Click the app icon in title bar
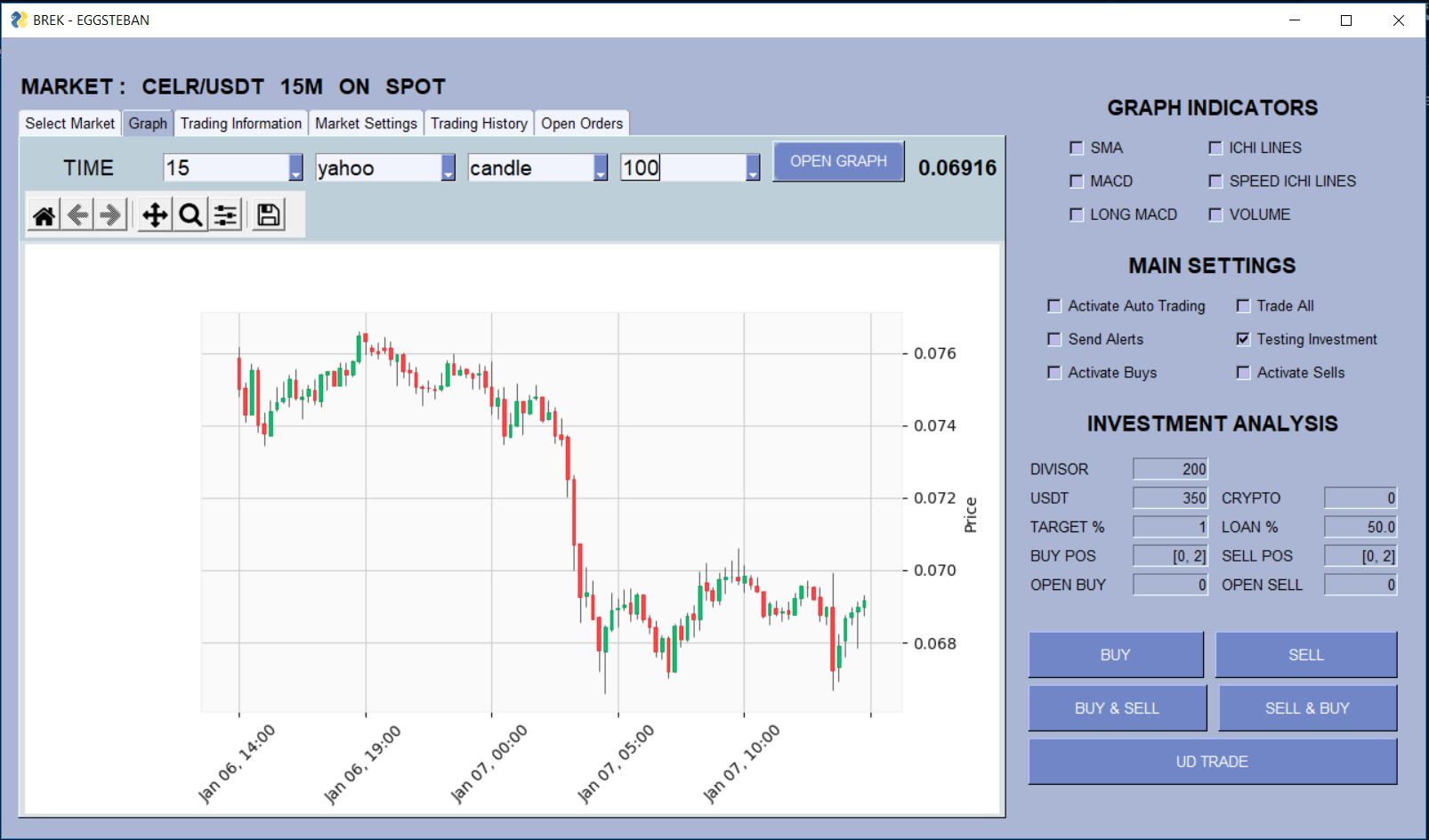 [x=19, y=20]
